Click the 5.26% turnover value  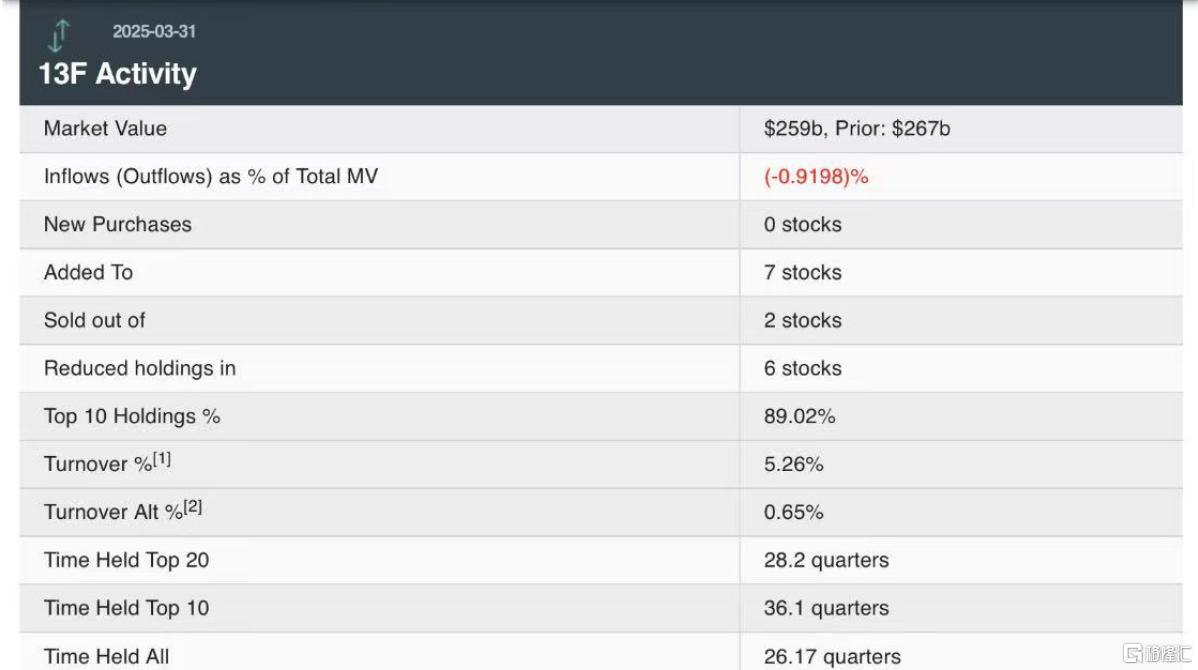click(793, 464)
